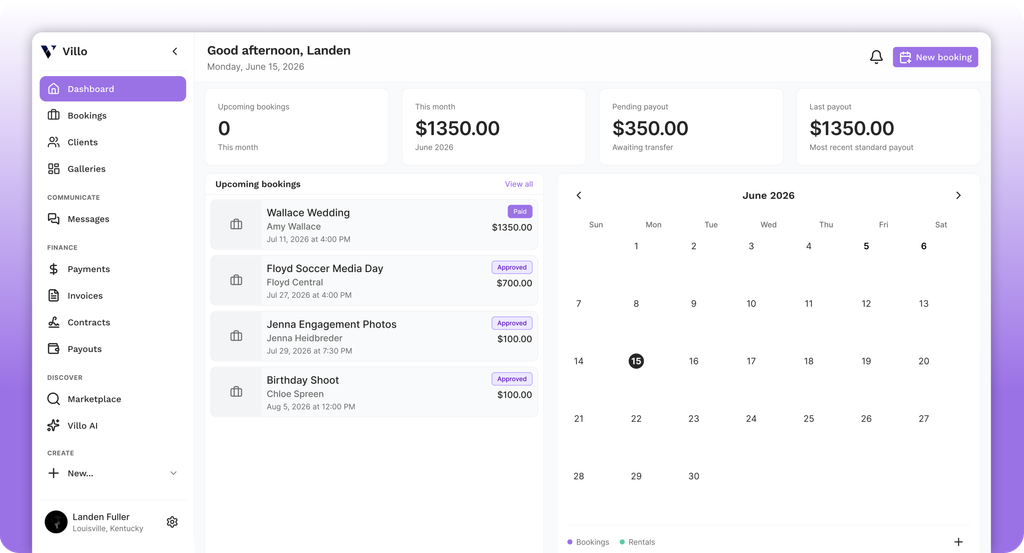
Task: Click the Paid badge on Wallace Wedding
Action: pyautogui.click(x=520, y=212)
